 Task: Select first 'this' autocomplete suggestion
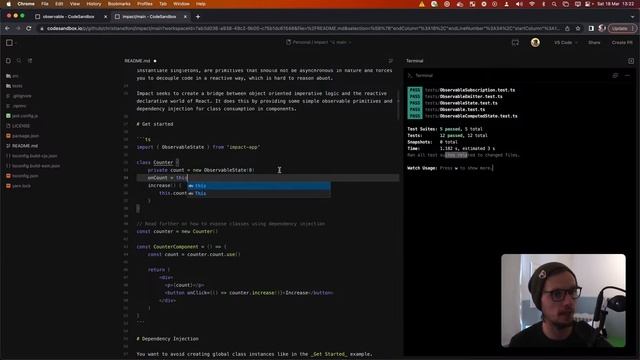(x=259, y=186)
